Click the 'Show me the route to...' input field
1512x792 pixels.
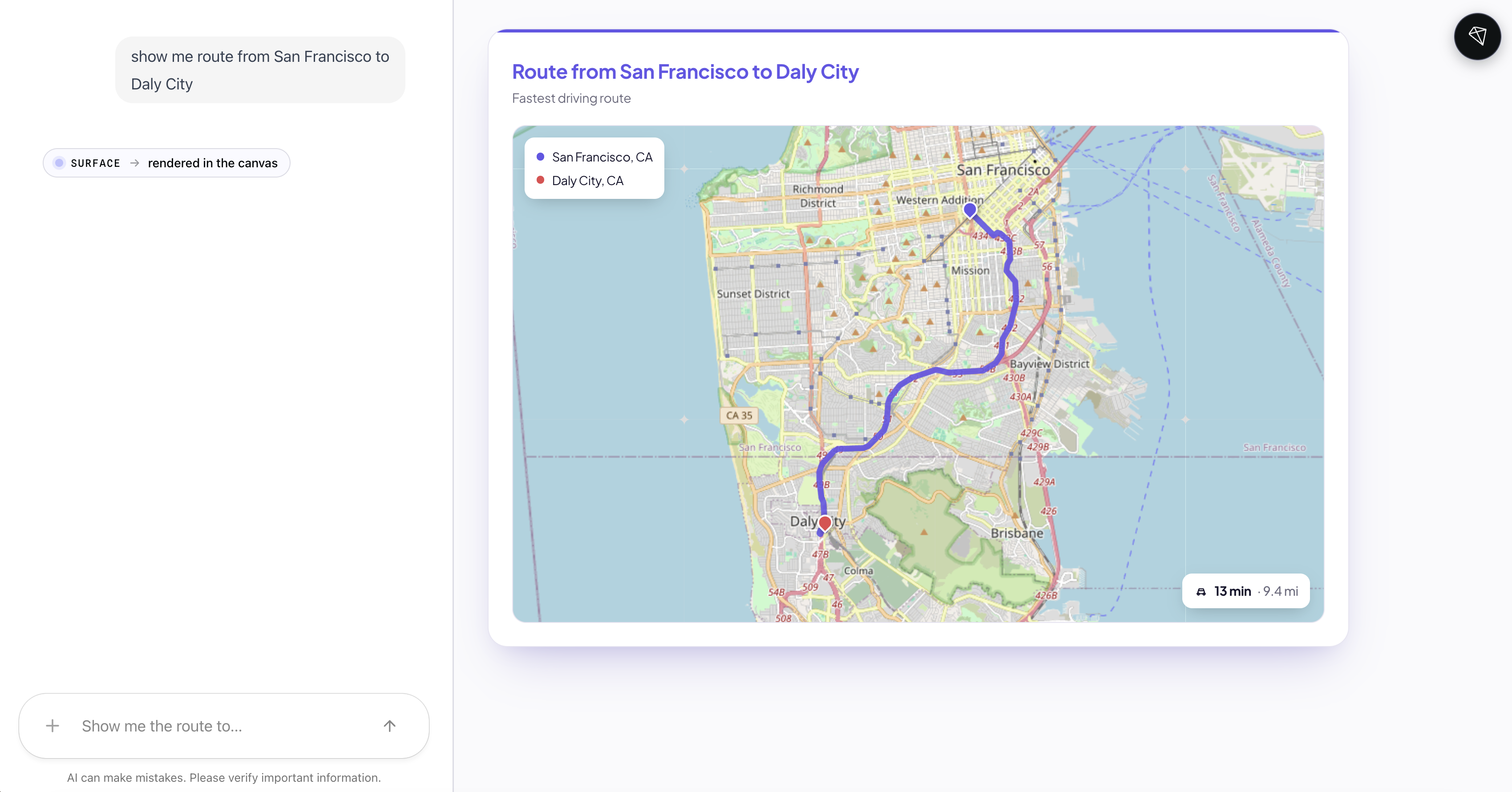click(x=224, y=726)
